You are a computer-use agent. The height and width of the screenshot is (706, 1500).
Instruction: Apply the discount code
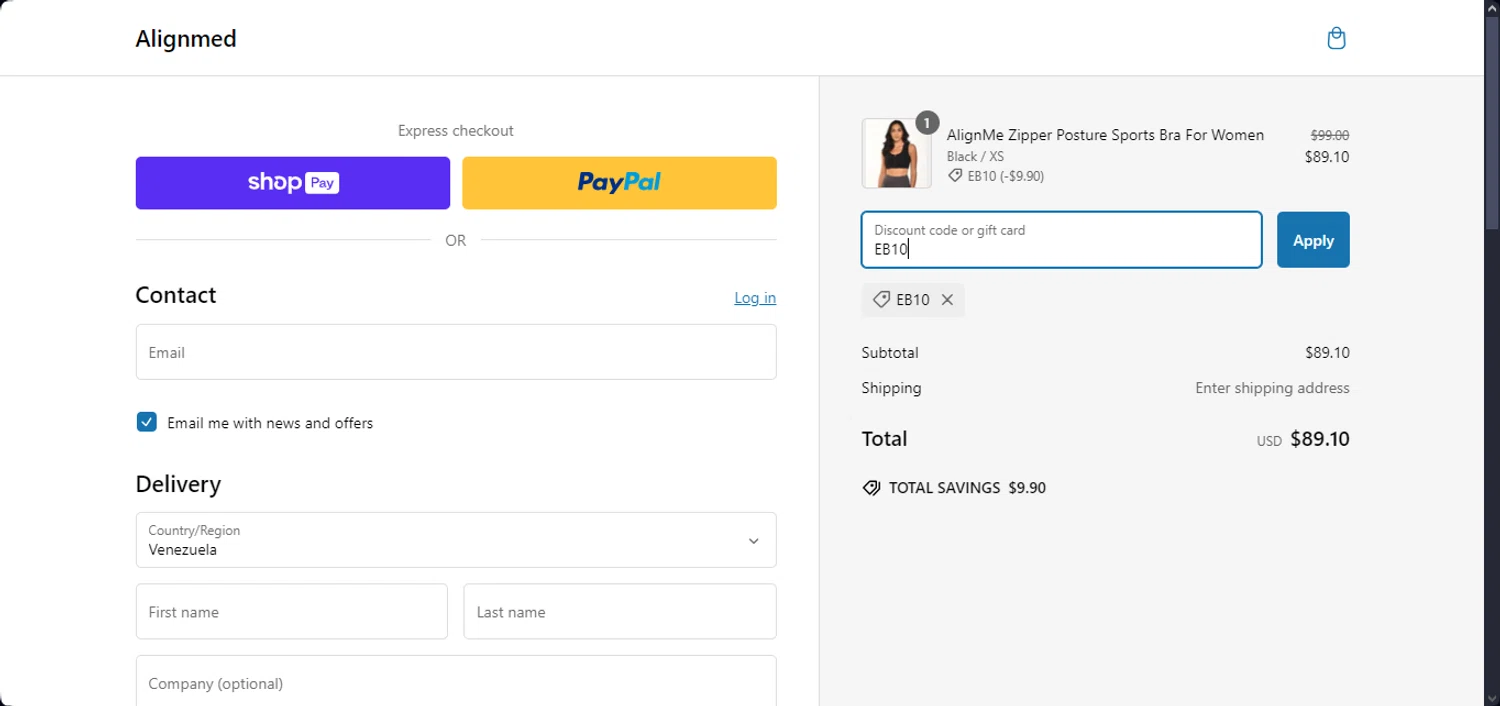coord(1313,240)
